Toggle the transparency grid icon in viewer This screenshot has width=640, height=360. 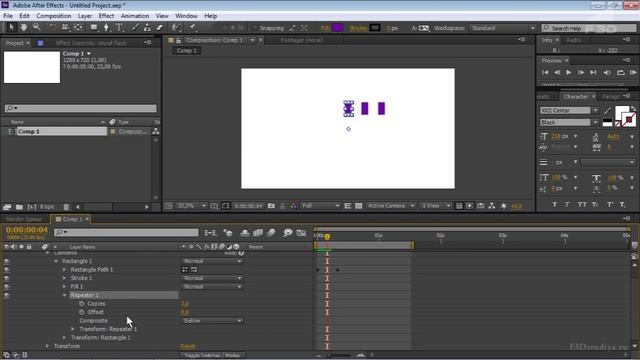[x=358, y=206]
